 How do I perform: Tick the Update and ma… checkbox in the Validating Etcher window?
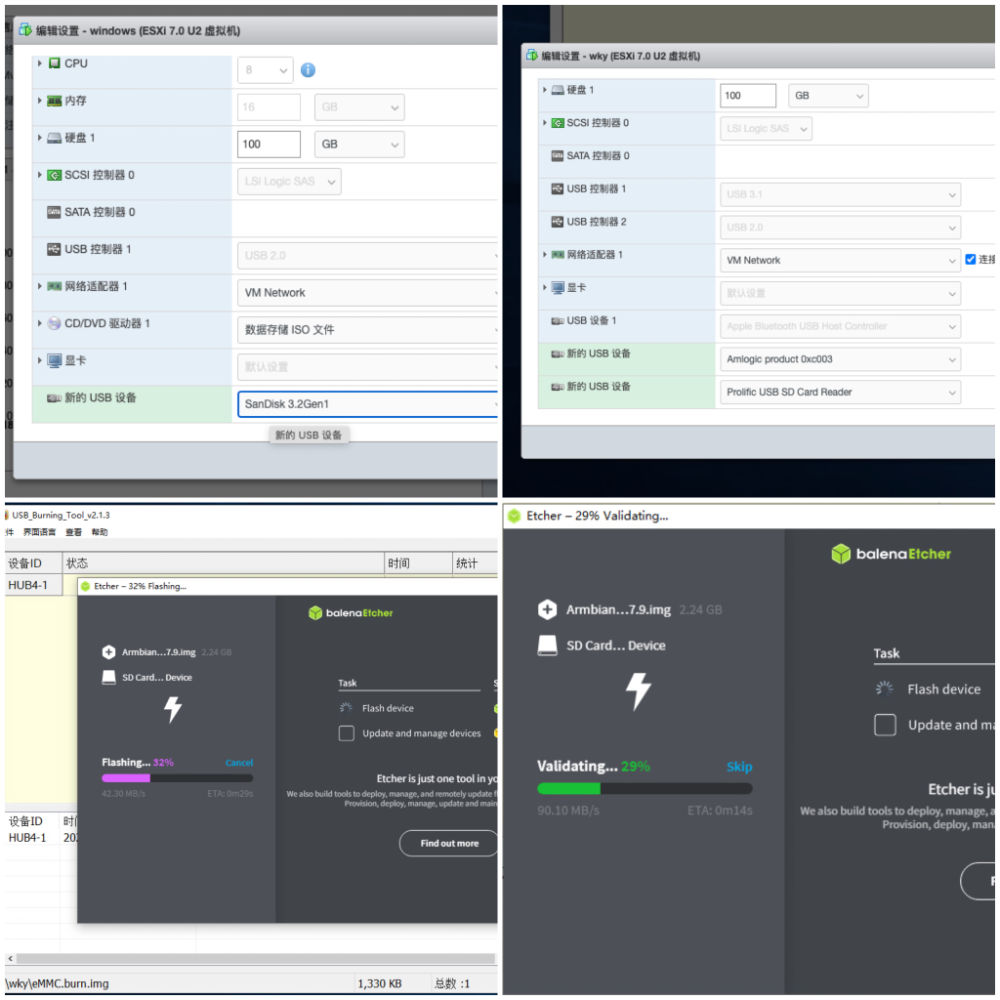(x=885, y=724)
